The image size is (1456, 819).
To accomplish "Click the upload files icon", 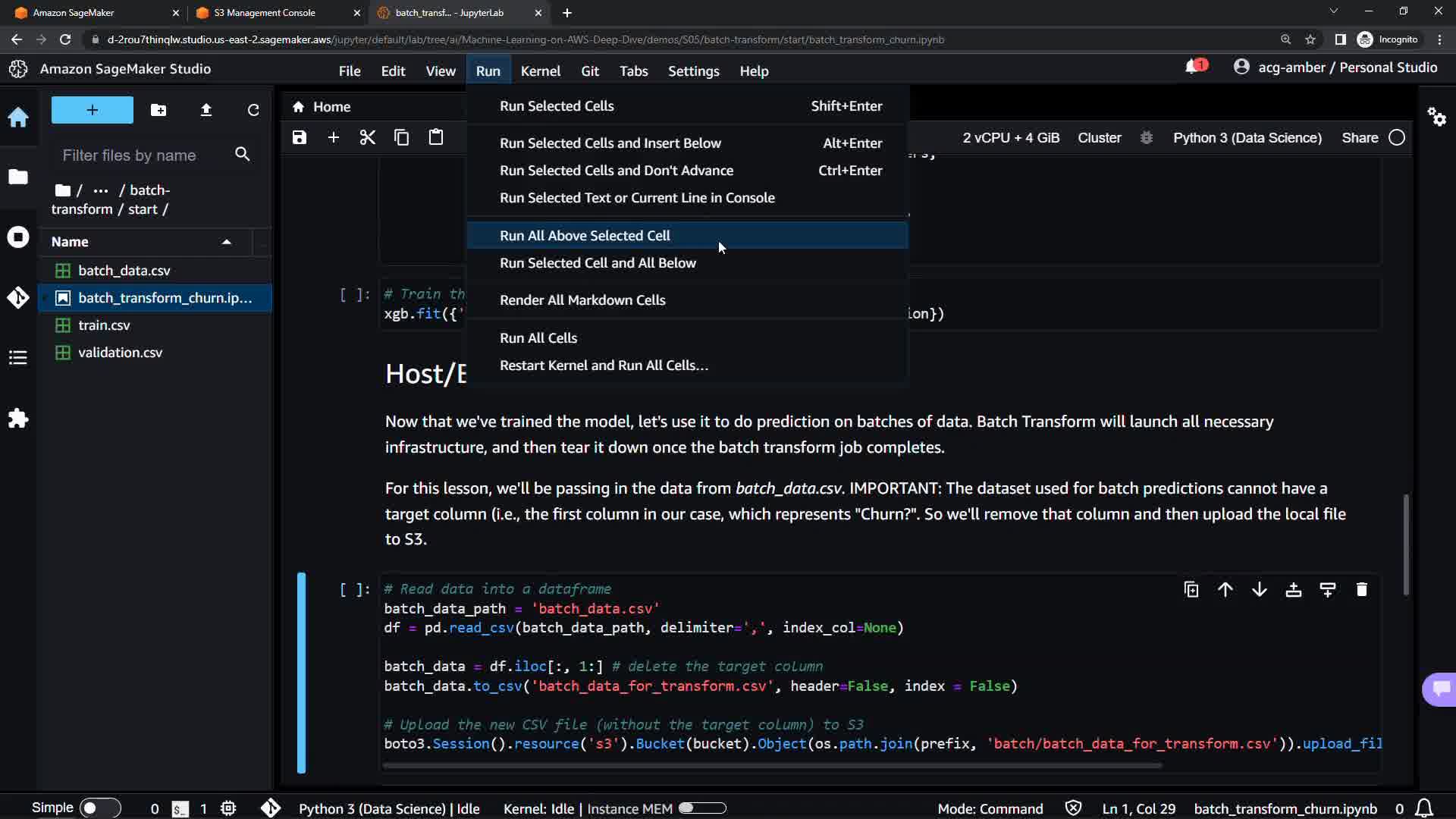I will (206, 110).
